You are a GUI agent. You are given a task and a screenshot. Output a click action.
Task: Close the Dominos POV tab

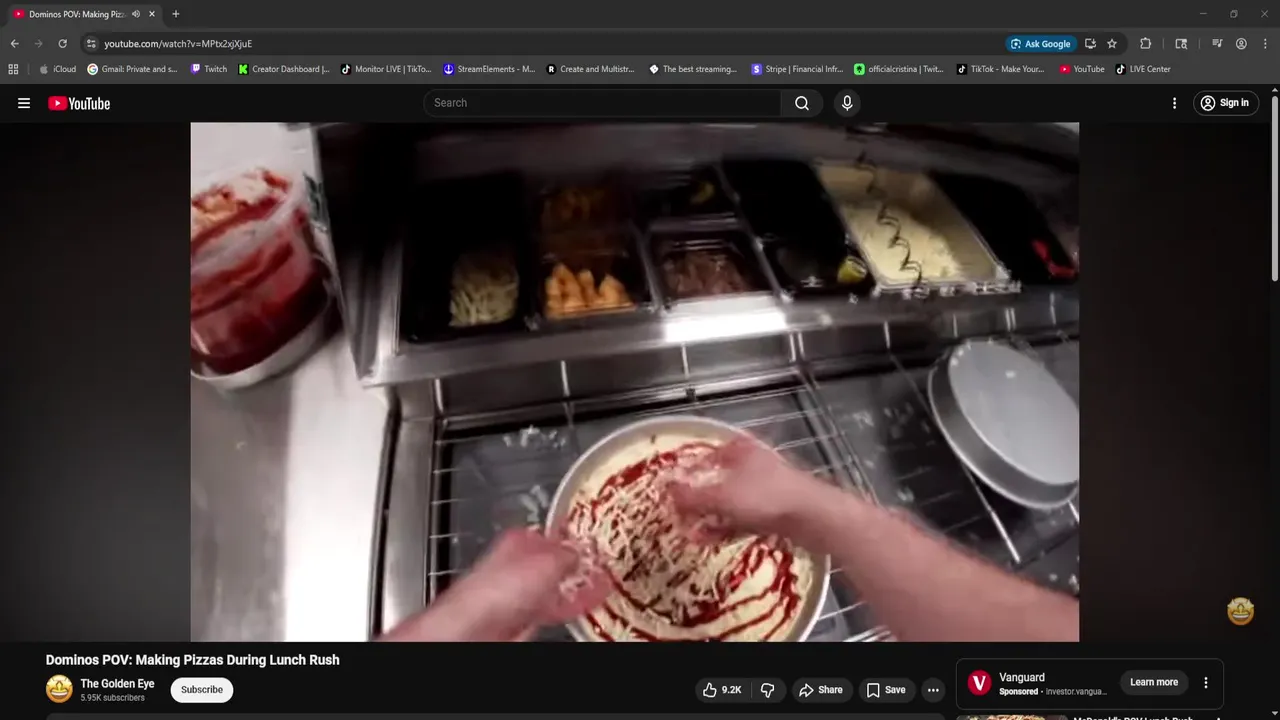152,14
